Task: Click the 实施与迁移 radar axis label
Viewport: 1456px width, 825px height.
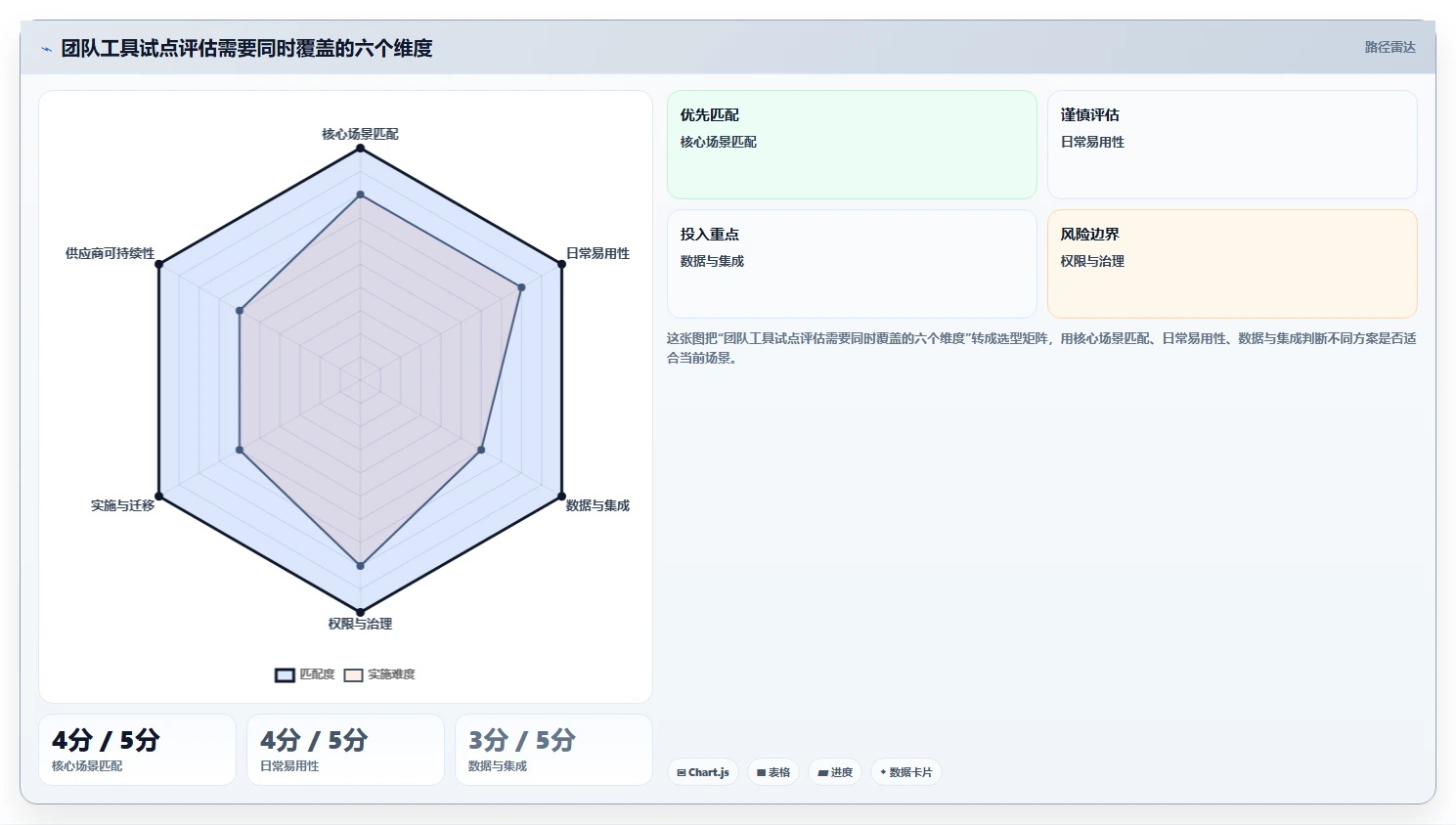Action: [x=122, y=505]
